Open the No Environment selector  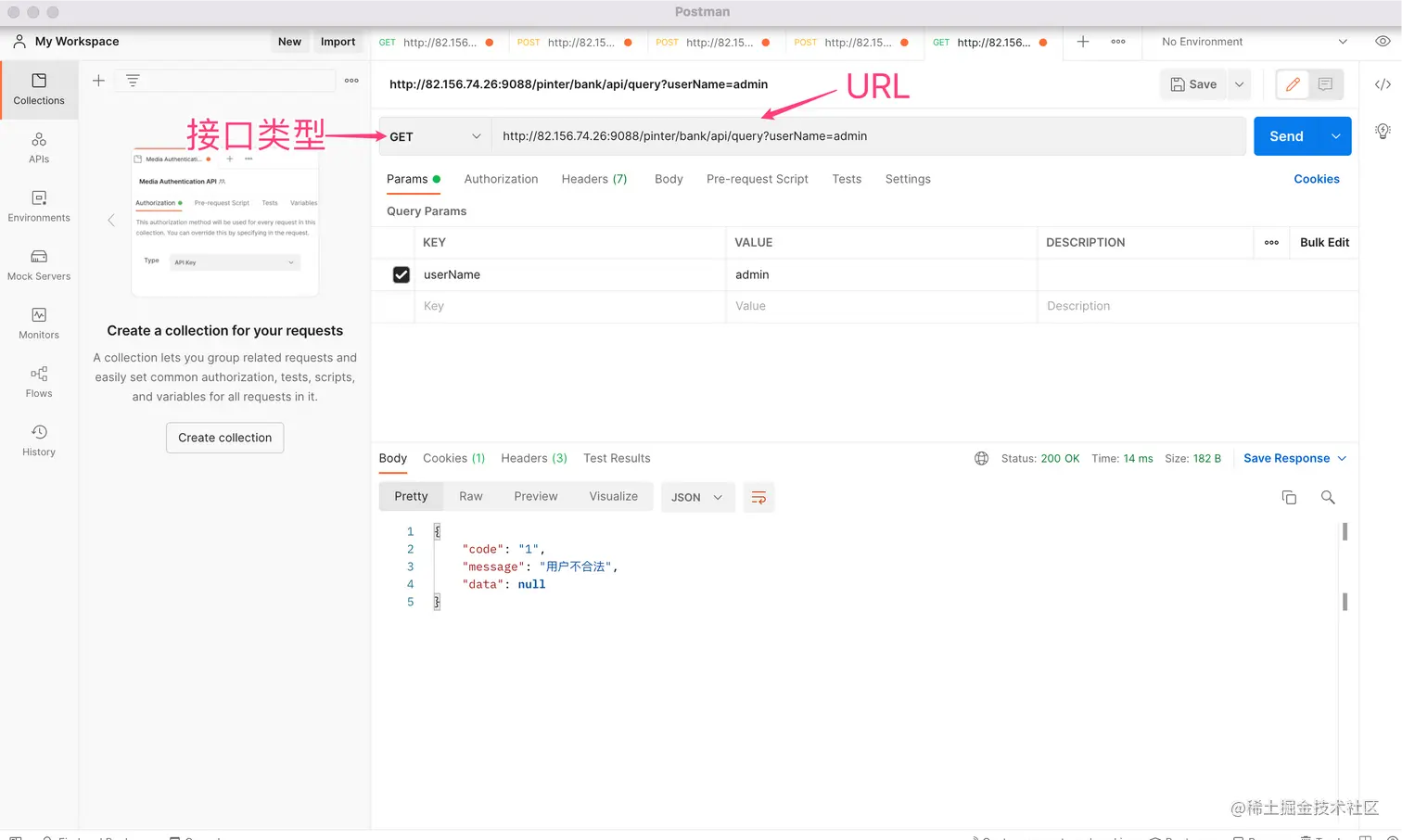coord(1254,42)
